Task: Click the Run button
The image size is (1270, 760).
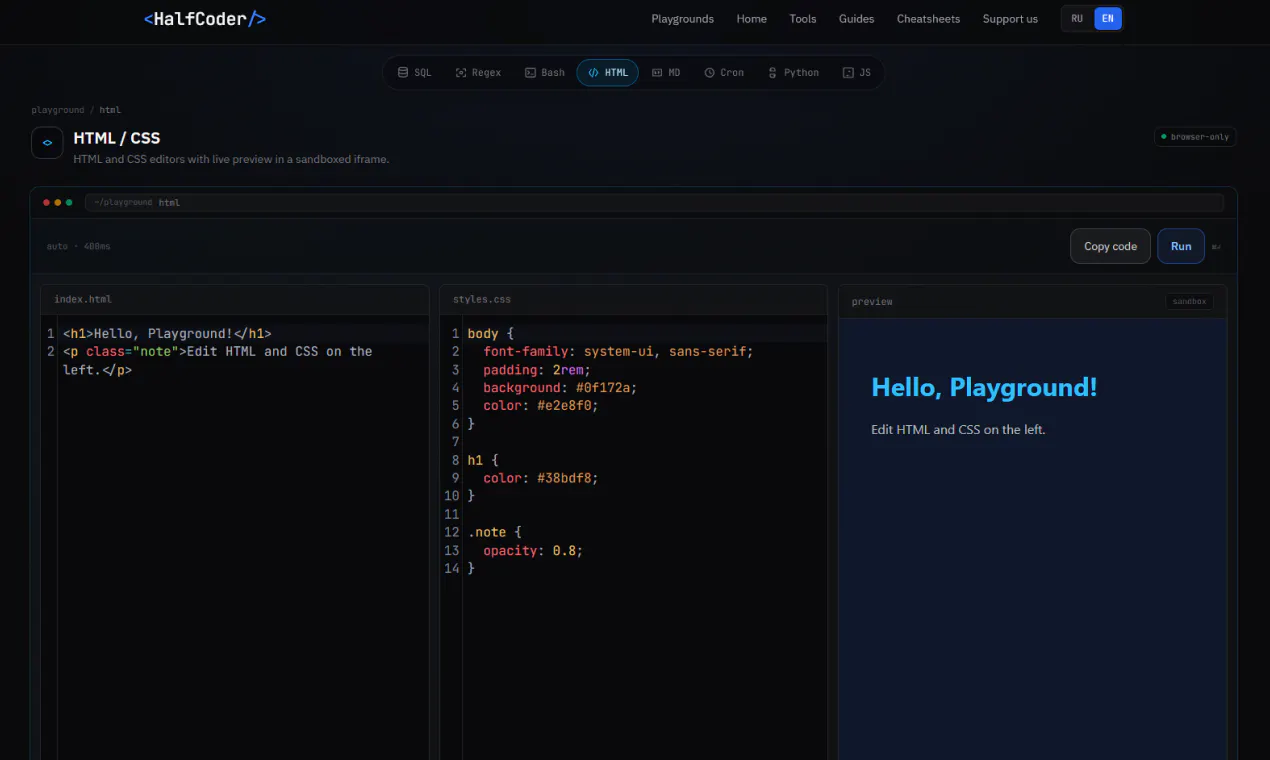Action: pyautogui.click(x=1181, y=246)
